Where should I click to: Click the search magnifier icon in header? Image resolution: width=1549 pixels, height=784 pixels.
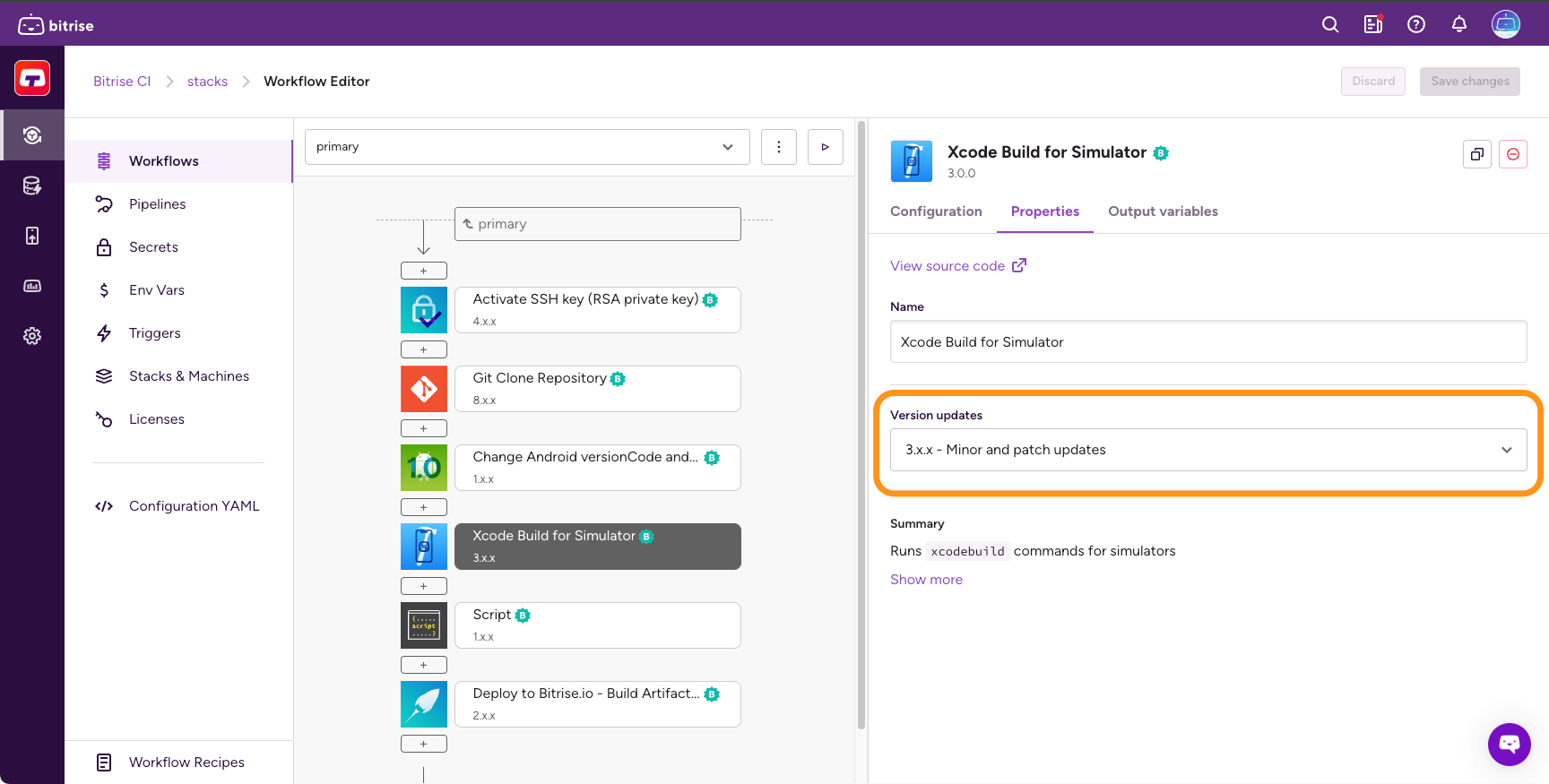point(1330,25)
